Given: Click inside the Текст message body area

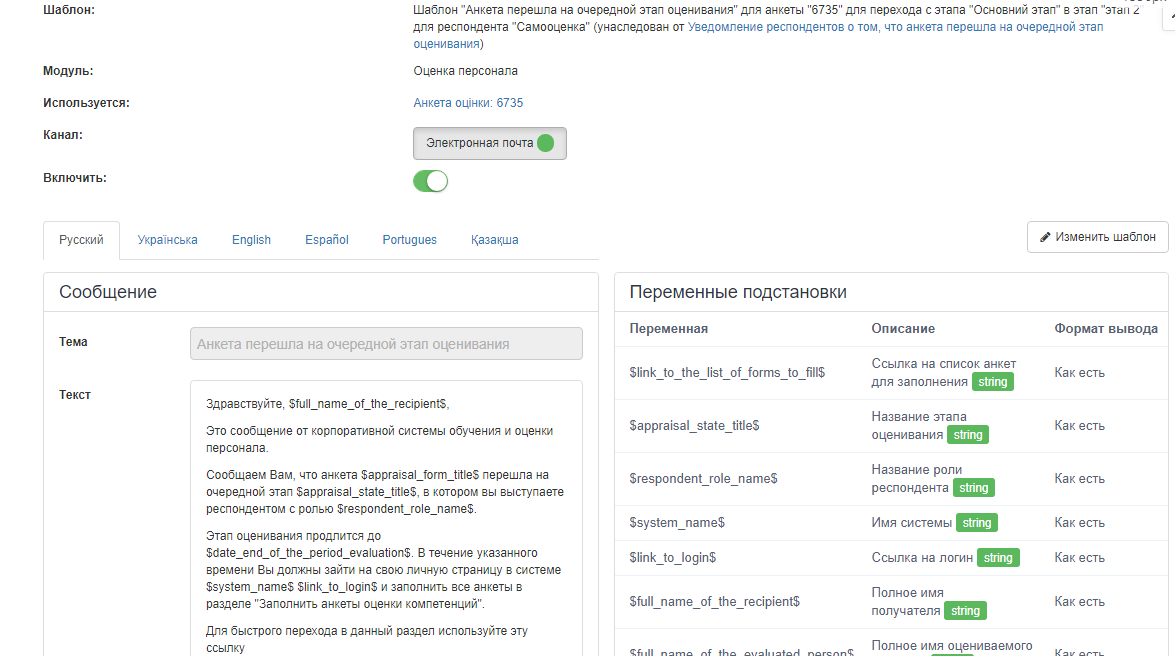Looking at the screenshot, I should (x=386, y=517).
